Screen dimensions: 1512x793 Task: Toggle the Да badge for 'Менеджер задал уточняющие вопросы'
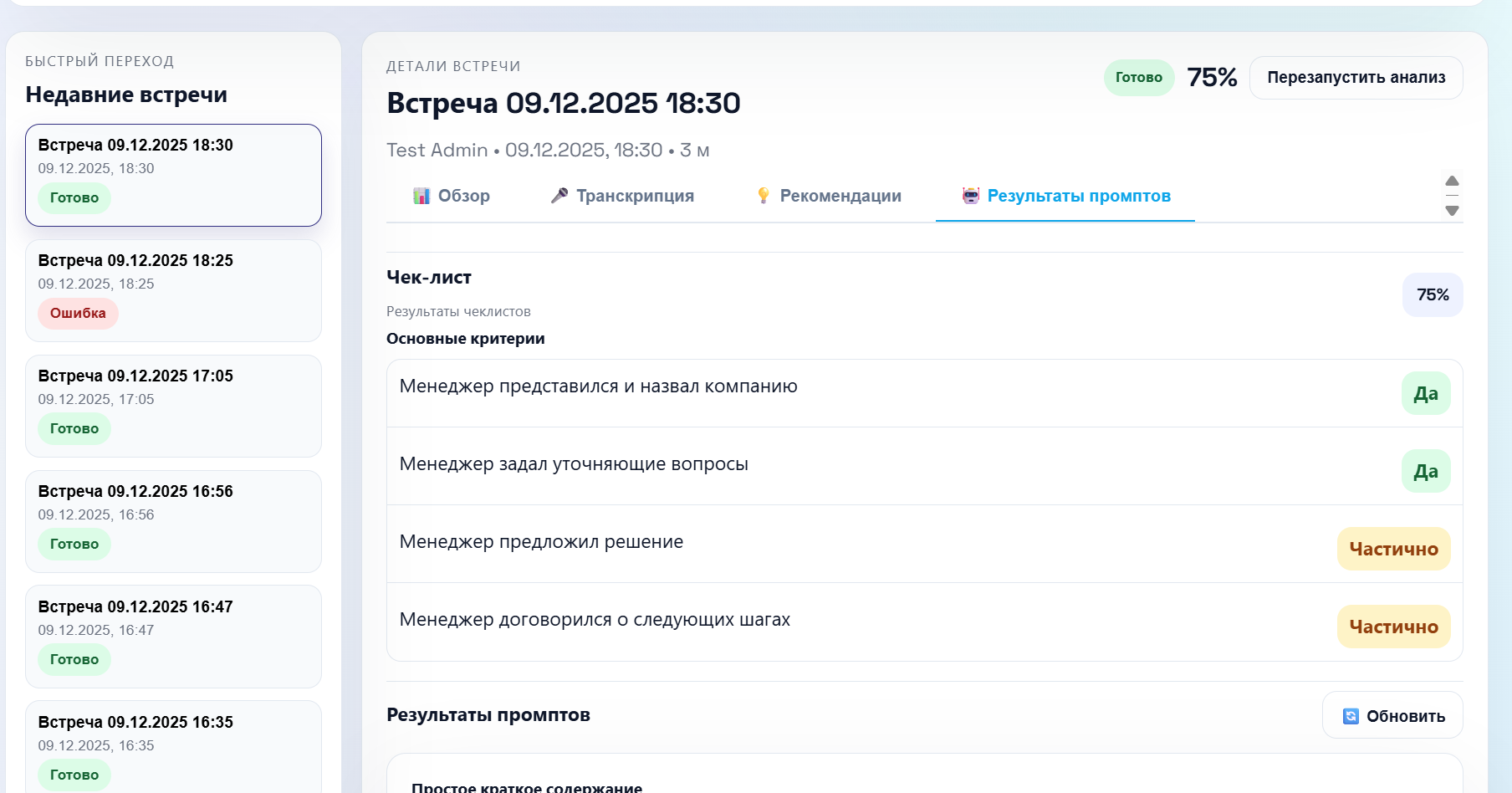[x=1426, y=470]
